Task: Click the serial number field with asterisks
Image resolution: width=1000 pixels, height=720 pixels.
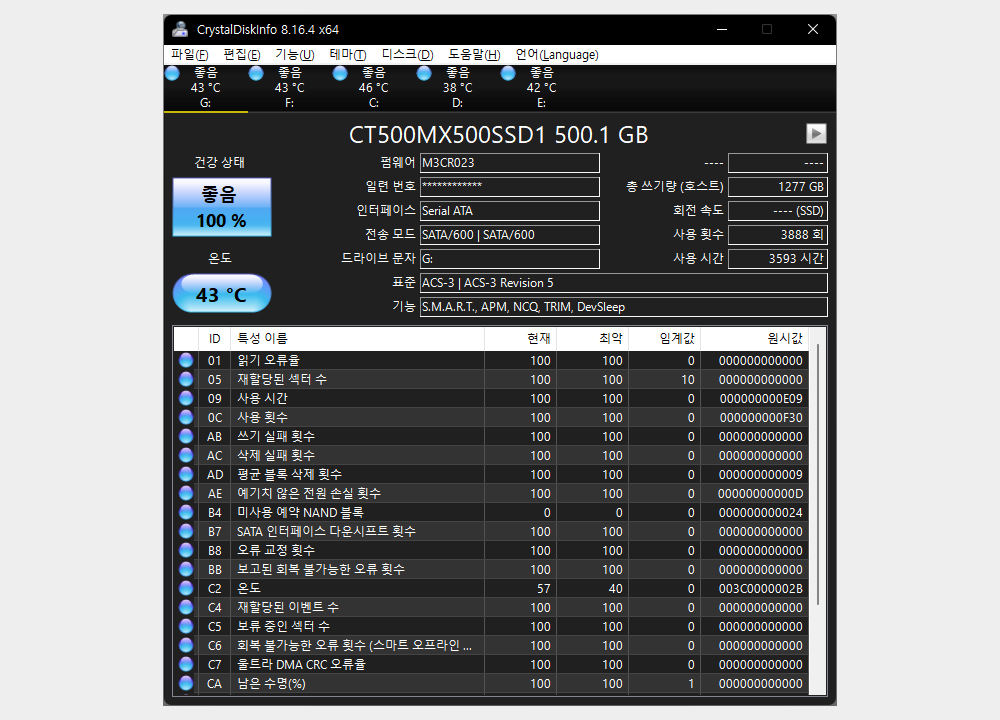Action: click(x=510, y=187)
